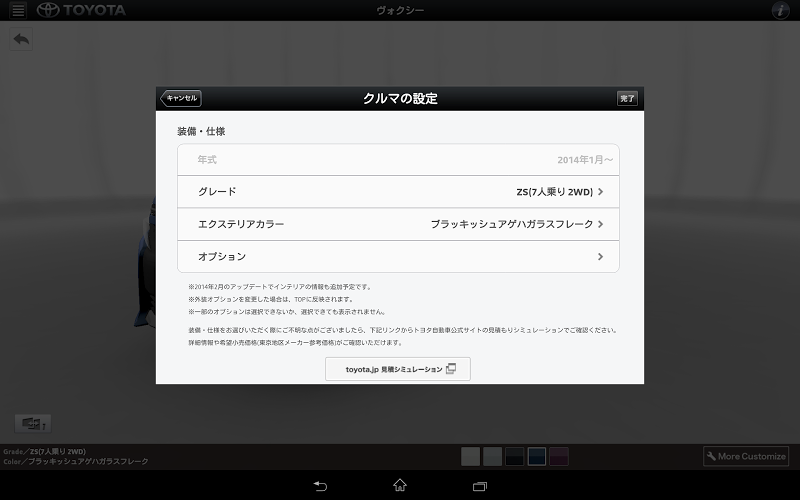Click the 2014年1月～ value
The height and width of the screenshot is (500, 800).
tap(585, 160)
